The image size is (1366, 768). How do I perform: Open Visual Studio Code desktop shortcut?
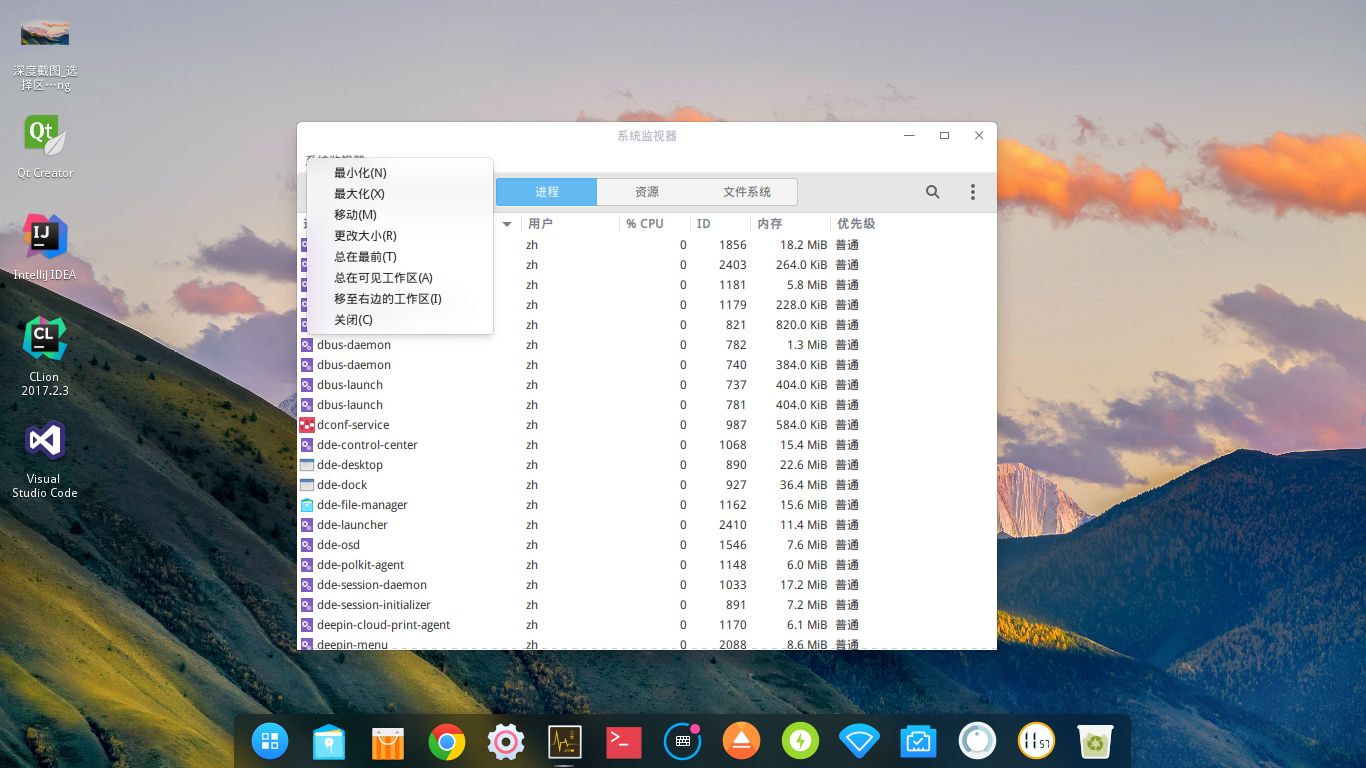[x=45, y=459]
